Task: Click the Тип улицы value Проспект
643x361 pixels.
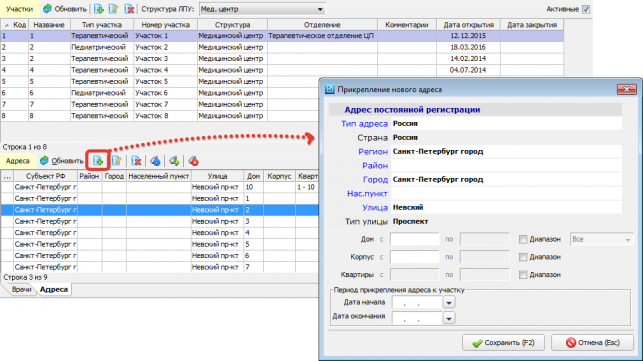Action: (410, 222)
